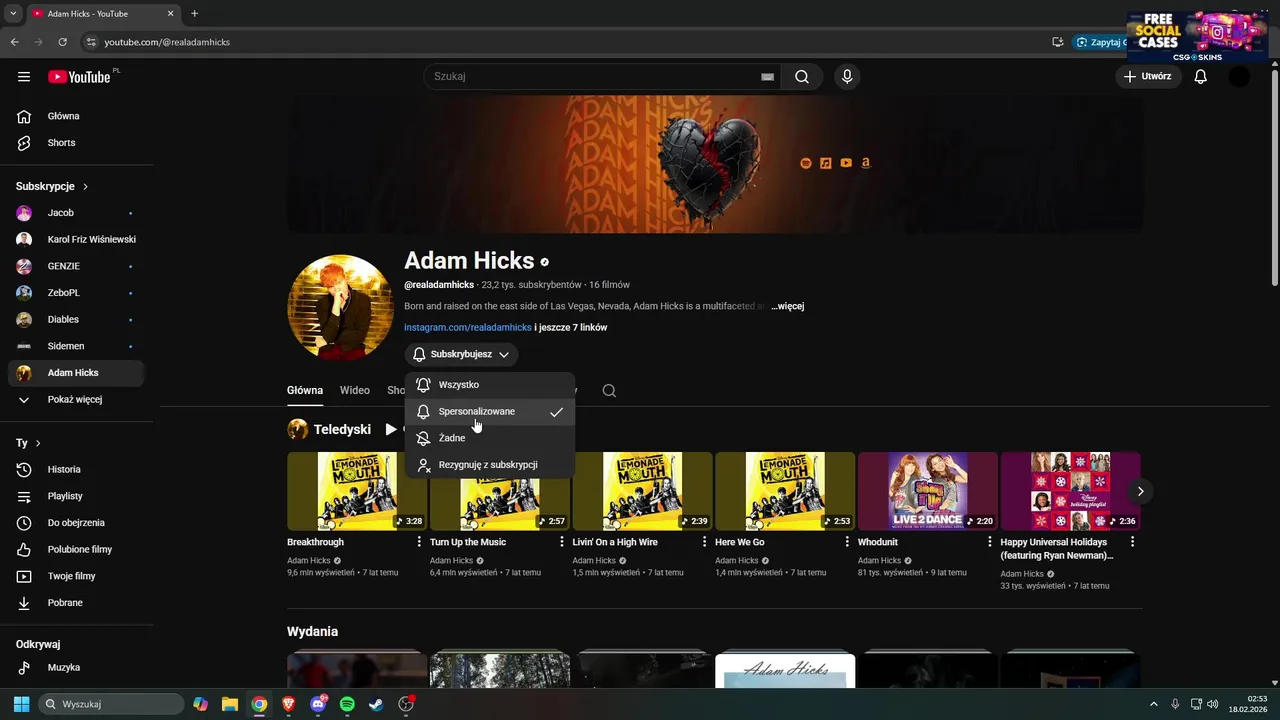Open GENZIE subscription channel

[76, 266]
